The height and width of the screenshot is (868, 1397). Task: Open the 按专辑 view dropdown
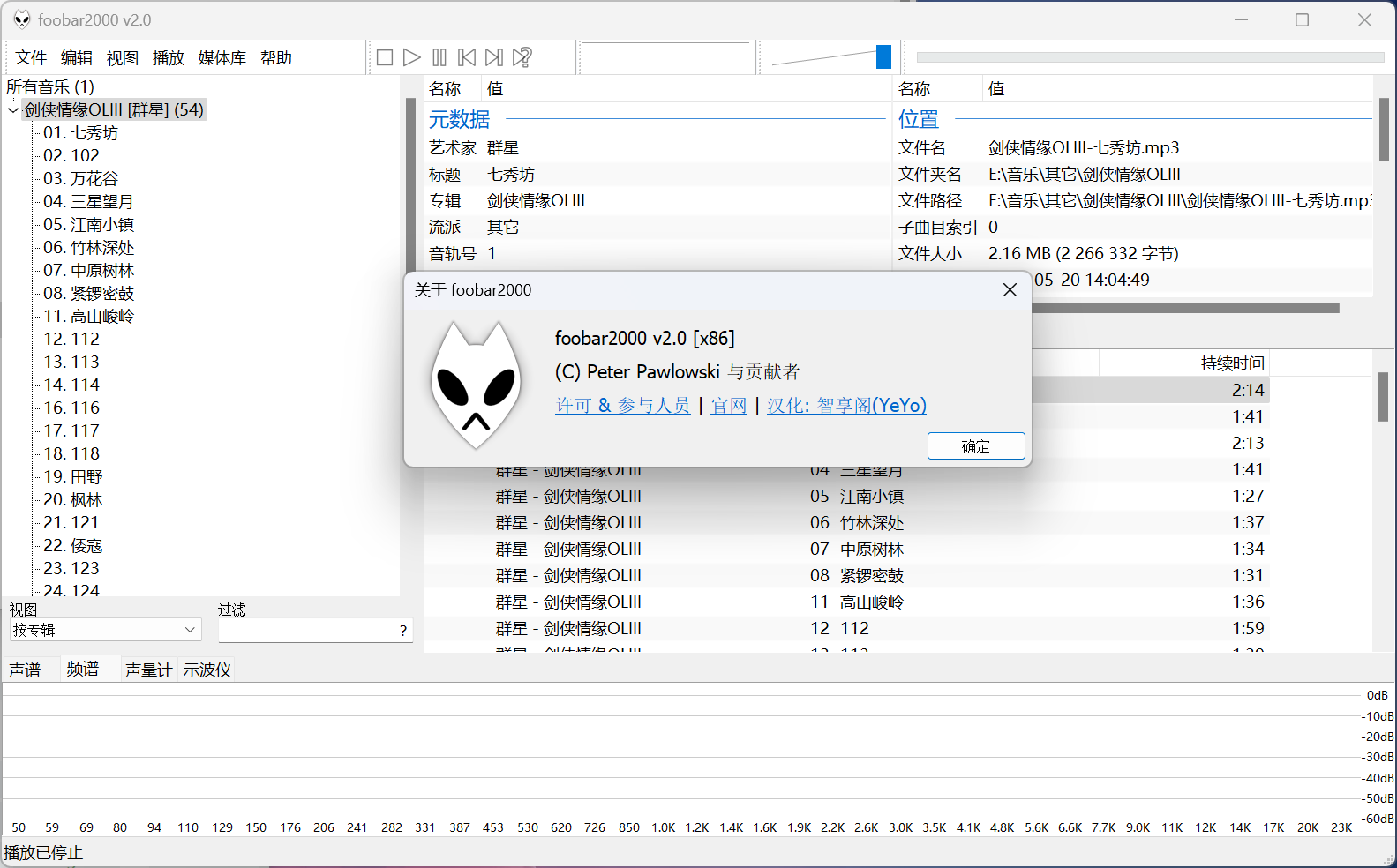[x=105, y=630]
